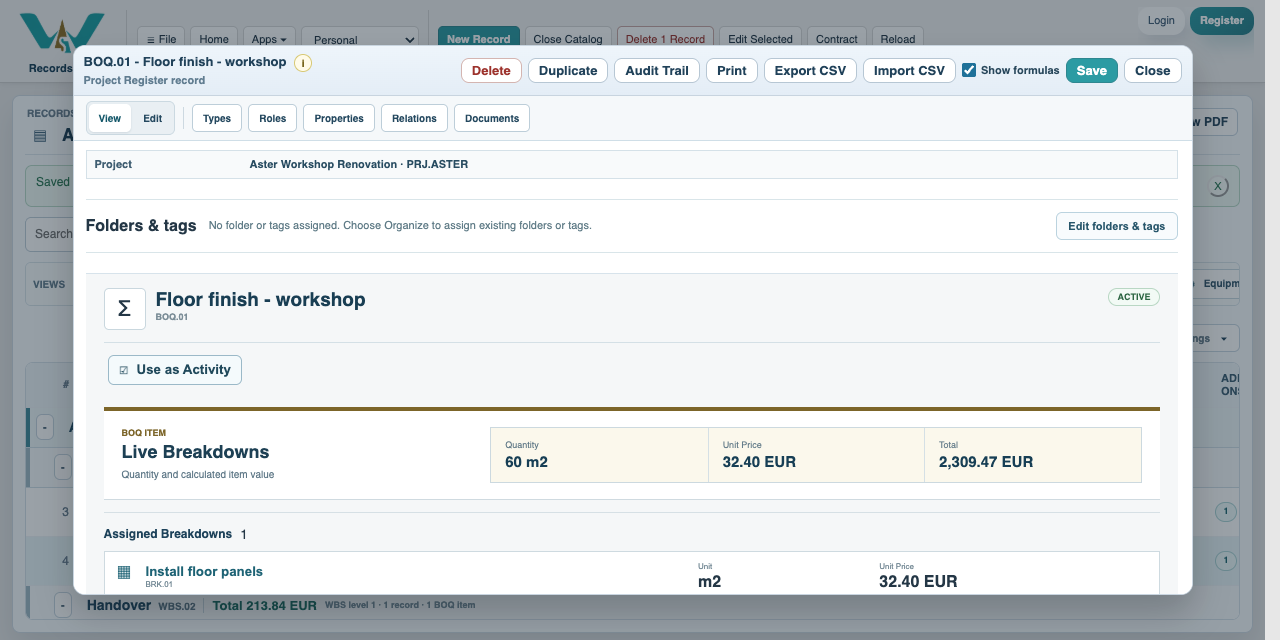The image size is (1280, 640).
Task: Click the Register button
Action: [1222, 20]
